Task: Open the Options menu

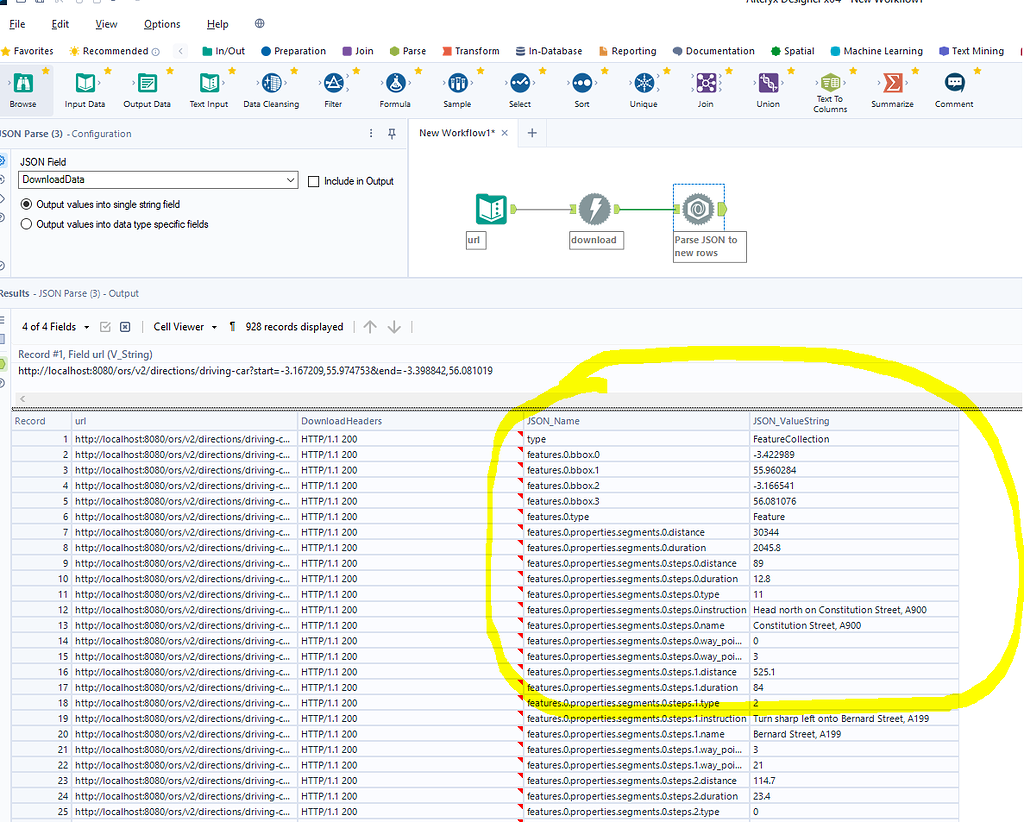Action: click(x=162, y=24)
